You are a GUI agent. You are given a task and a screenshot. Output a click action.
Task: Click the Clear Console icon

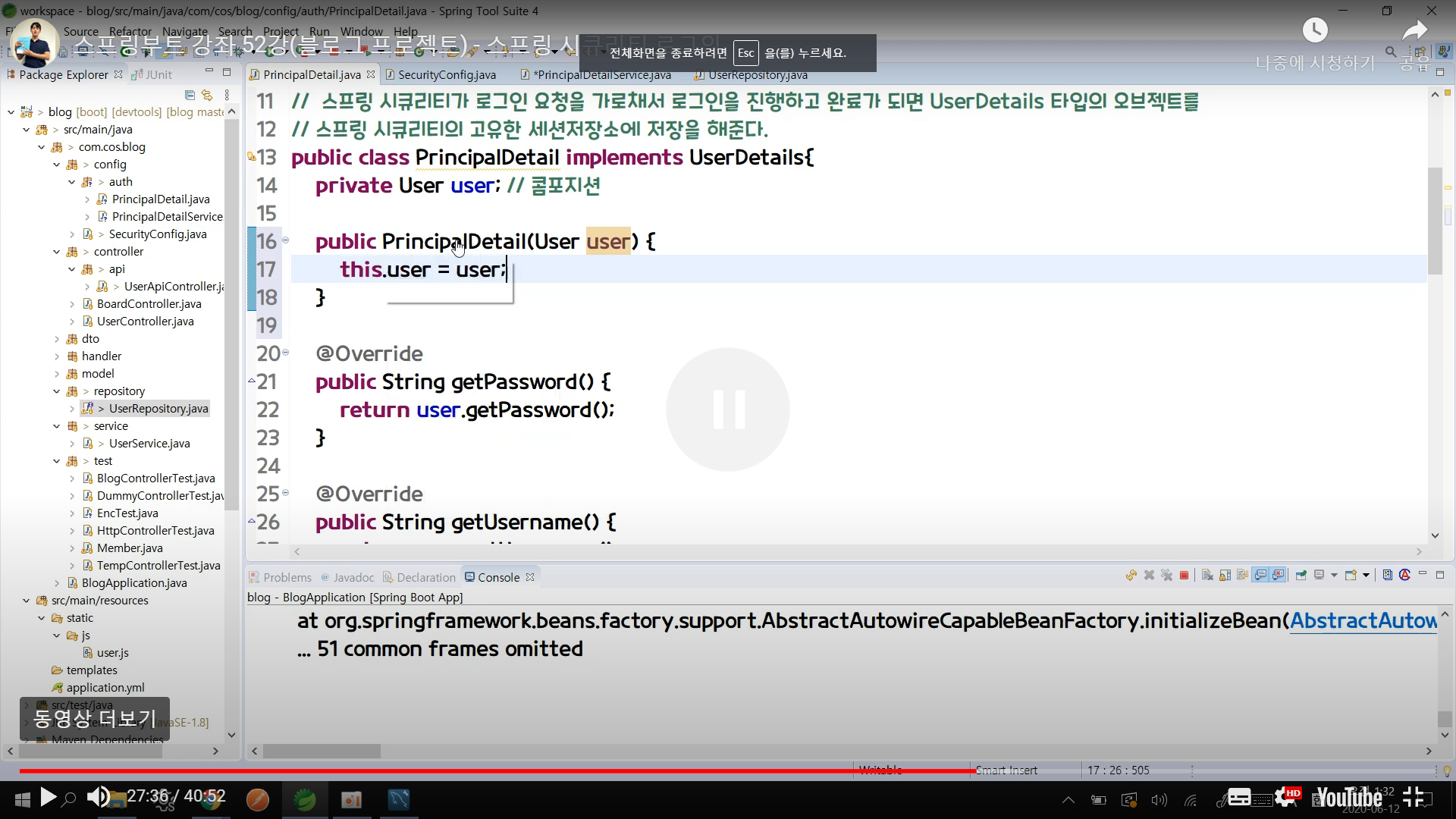pos(1207,575)
